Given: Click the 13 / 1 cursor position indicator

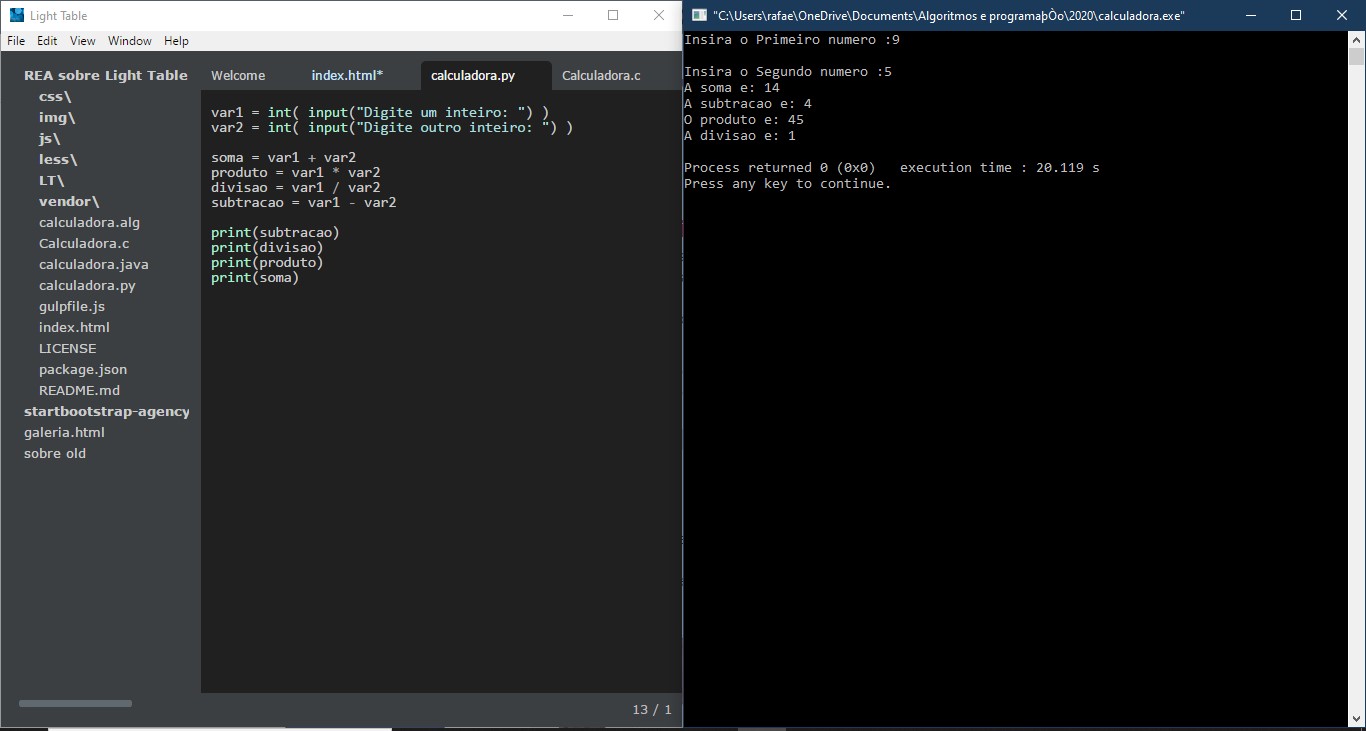Looking at the screenshot, I should point(652,709).
